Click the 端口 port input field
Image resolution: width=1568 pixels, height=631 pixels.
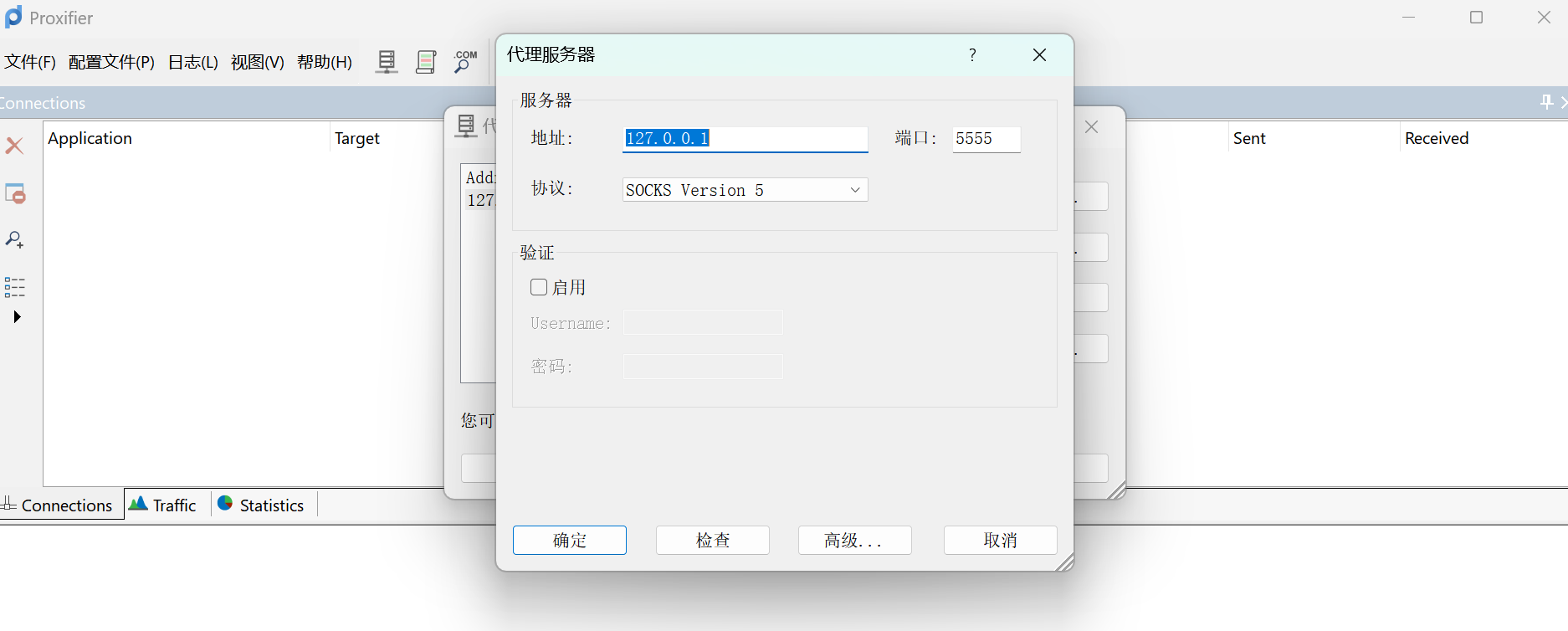pyautogui.click(x=986, y=139)
